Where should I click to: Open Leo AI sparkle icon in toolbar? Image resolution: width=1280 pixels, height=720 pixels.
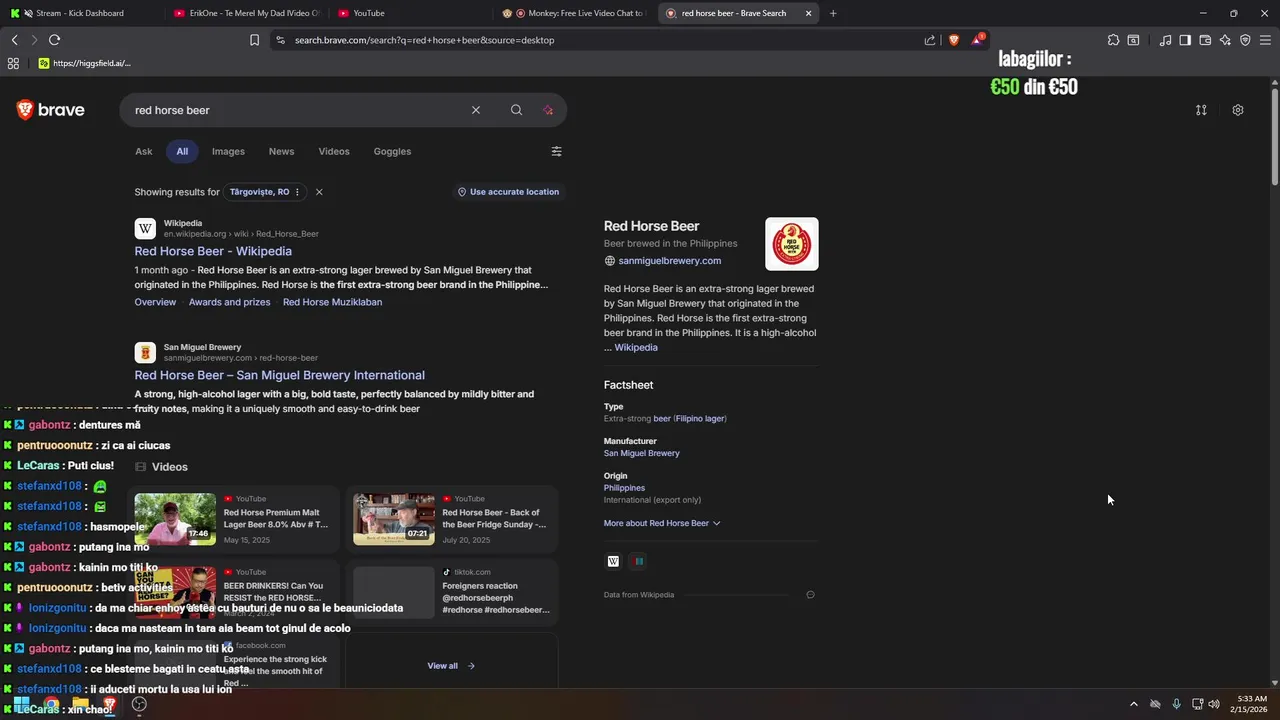pyautogui.click(x=1225, y=40)
